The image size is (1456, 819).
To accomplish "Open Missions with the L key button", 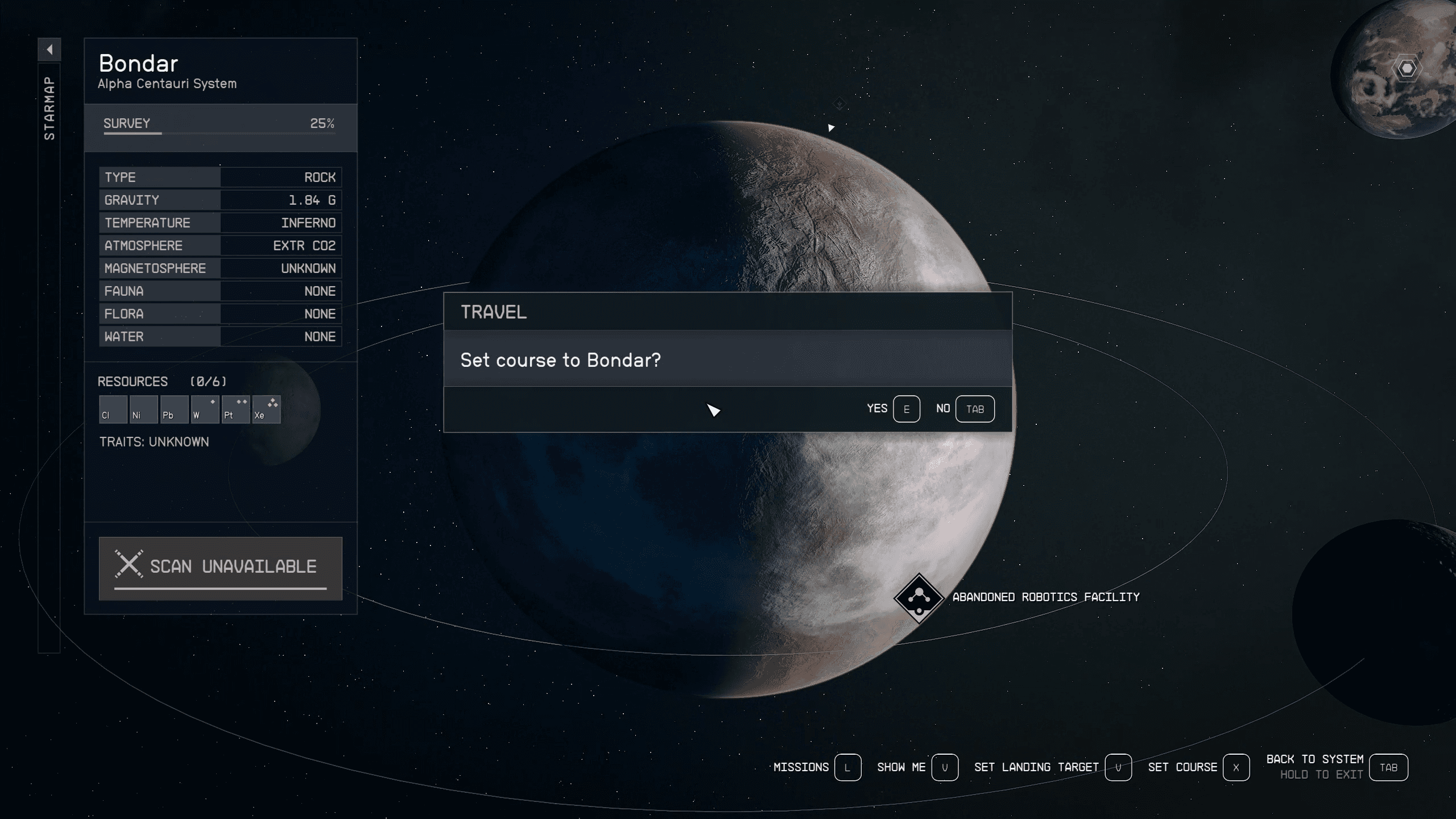I will click(x=847, y=768).
